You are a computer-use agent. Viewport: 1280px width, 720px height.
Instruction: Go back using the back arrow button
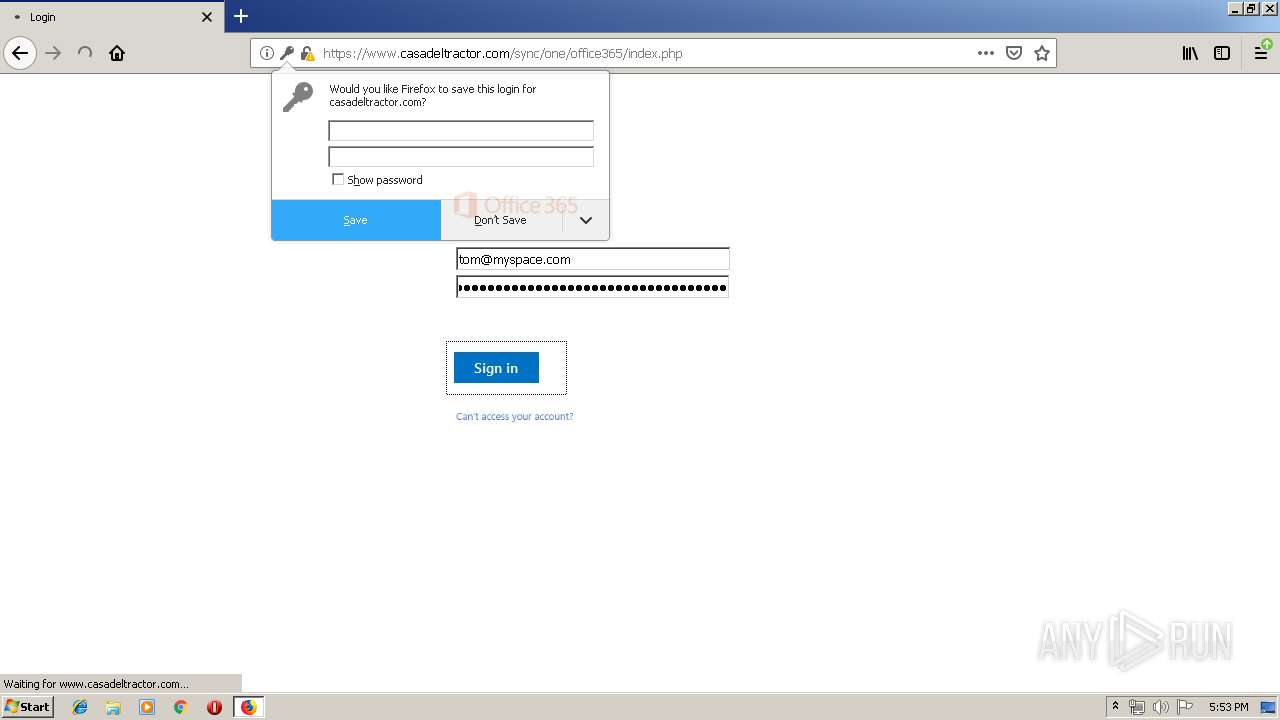click(20, 53)
